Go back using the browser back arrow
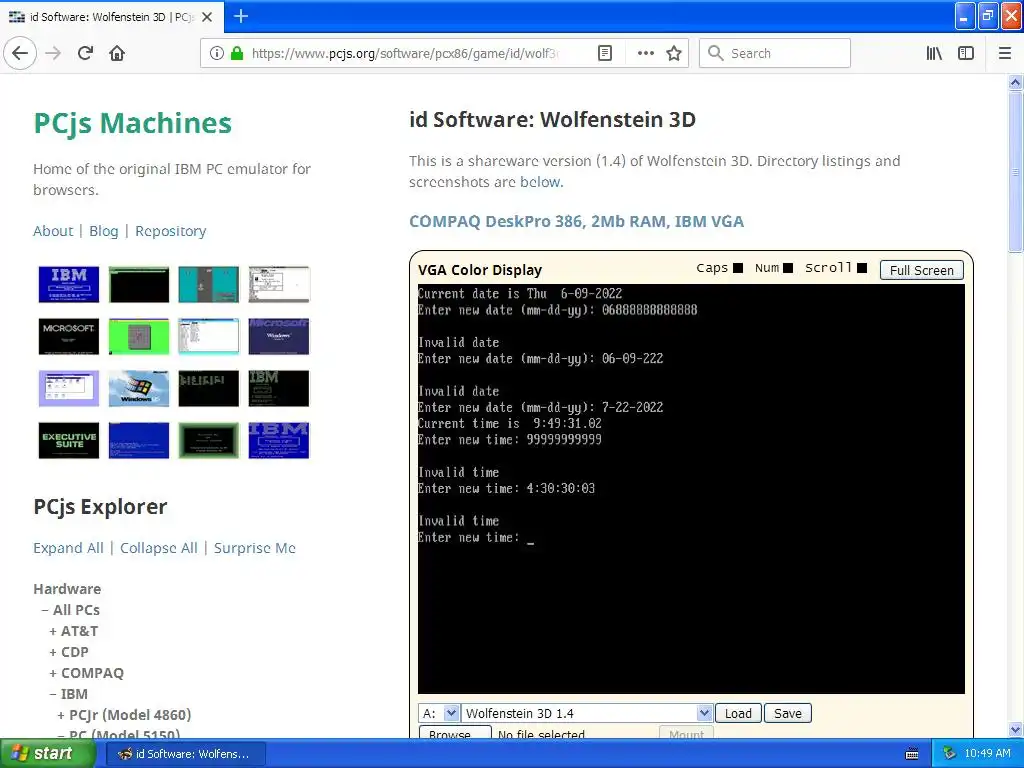 [20, 53]
